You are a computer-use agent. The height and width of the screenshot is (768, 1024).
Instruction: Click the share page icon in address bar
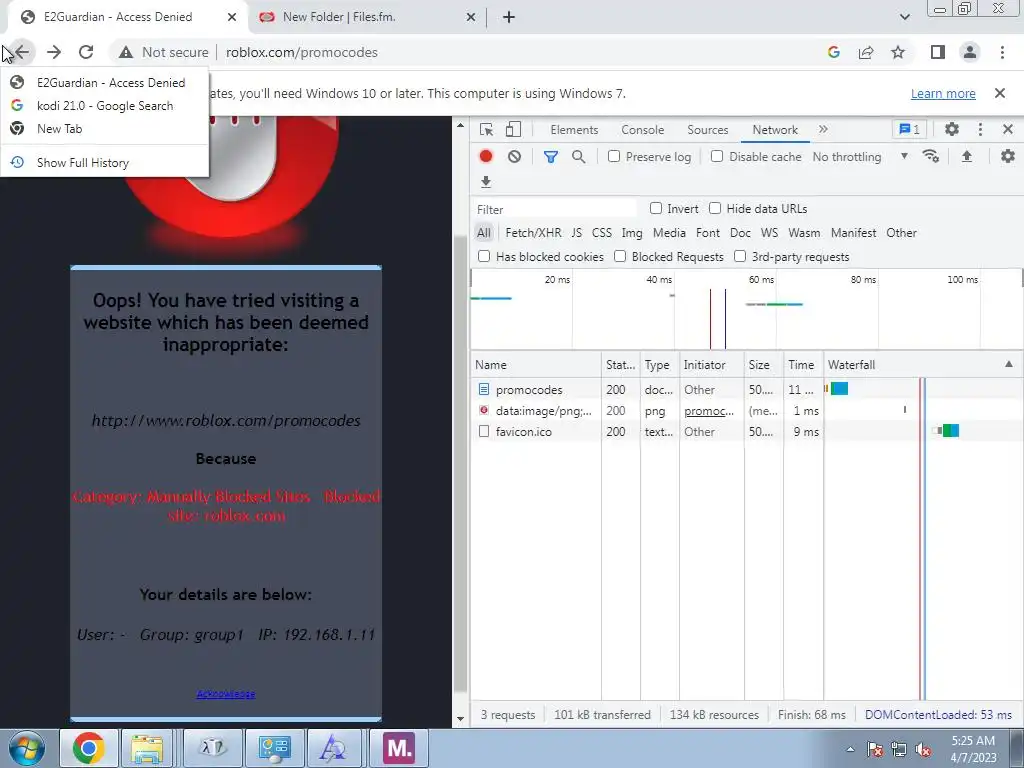[866, 52]
